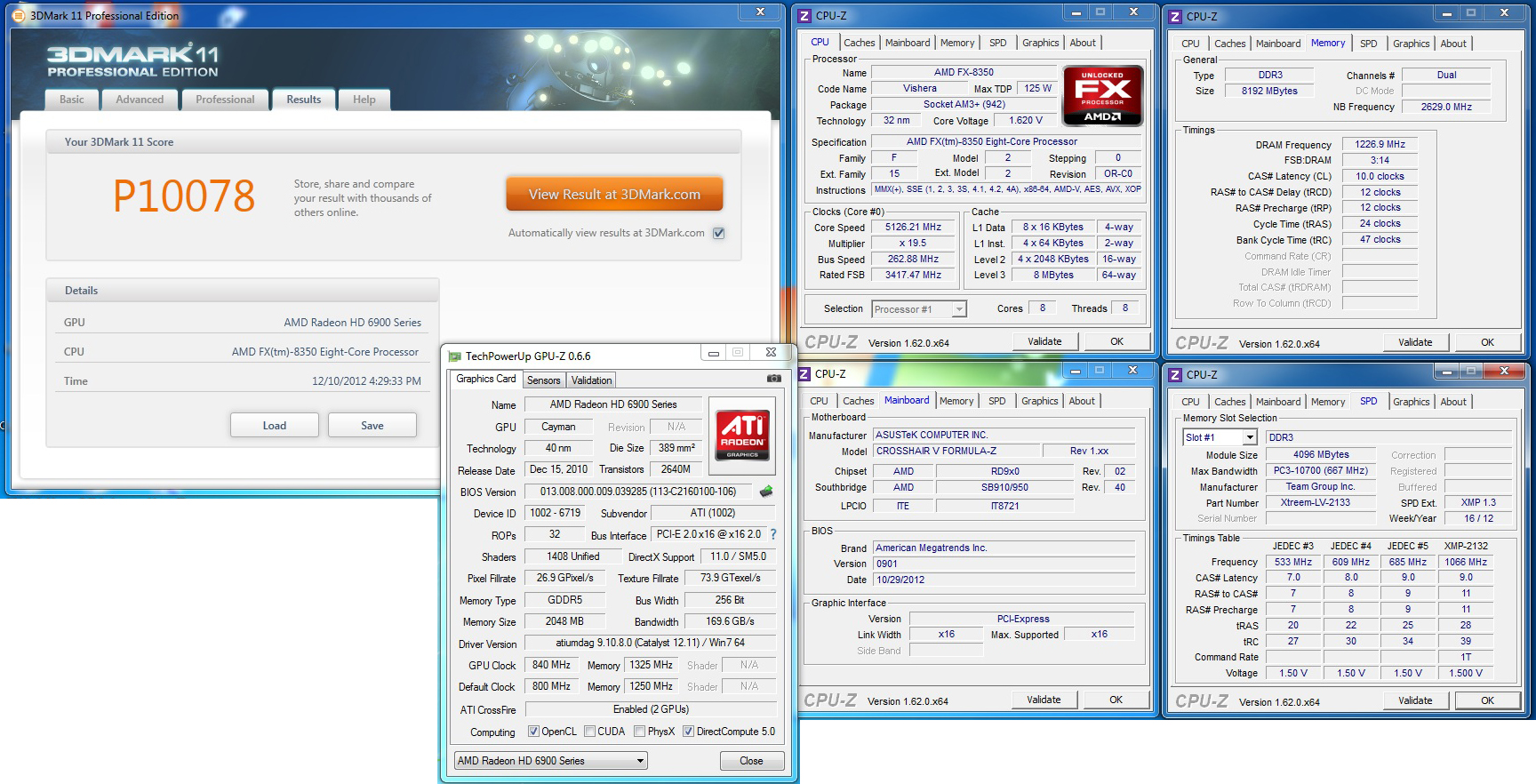Enable the PhysX checkbox in GPU-Z
Image resolution: width=1536 pixels, height=784 pixels.
tap(639, 732)
